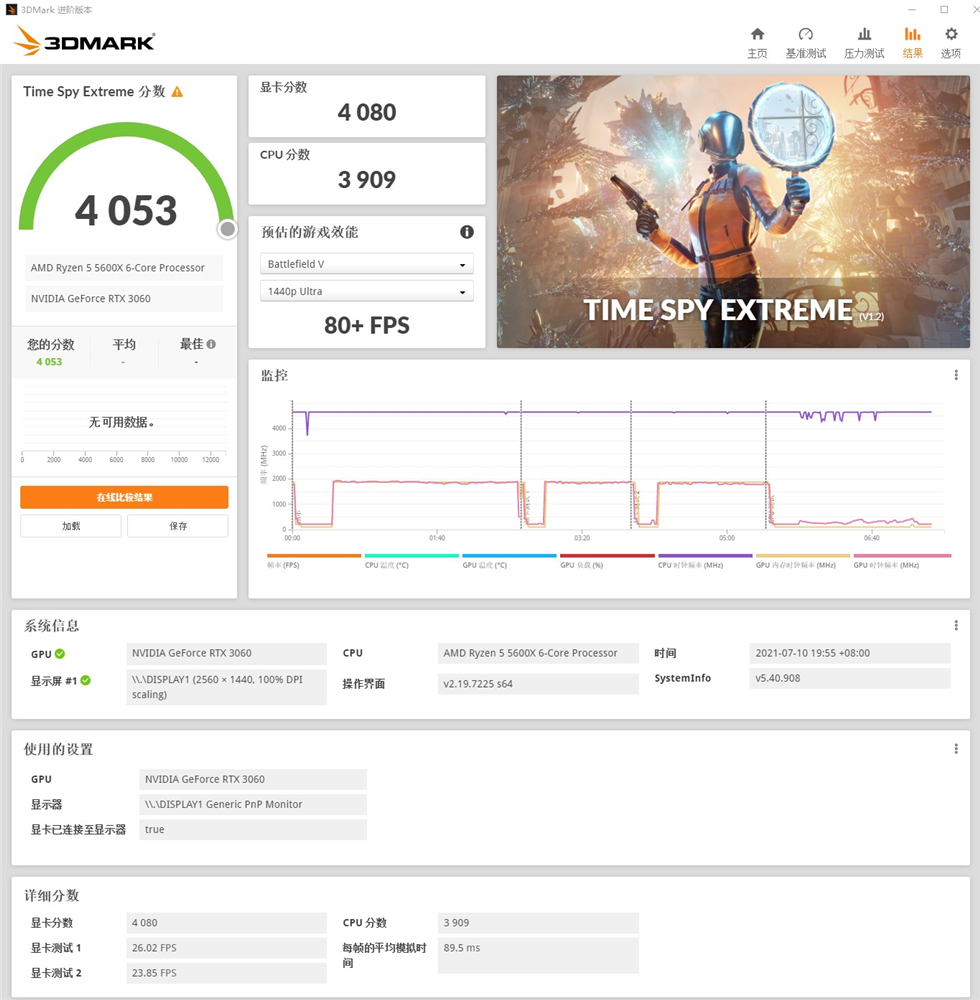Open the three-dot menu of the 监控 panel
The image size is (980, 1000).
click(x=956, y=375)
